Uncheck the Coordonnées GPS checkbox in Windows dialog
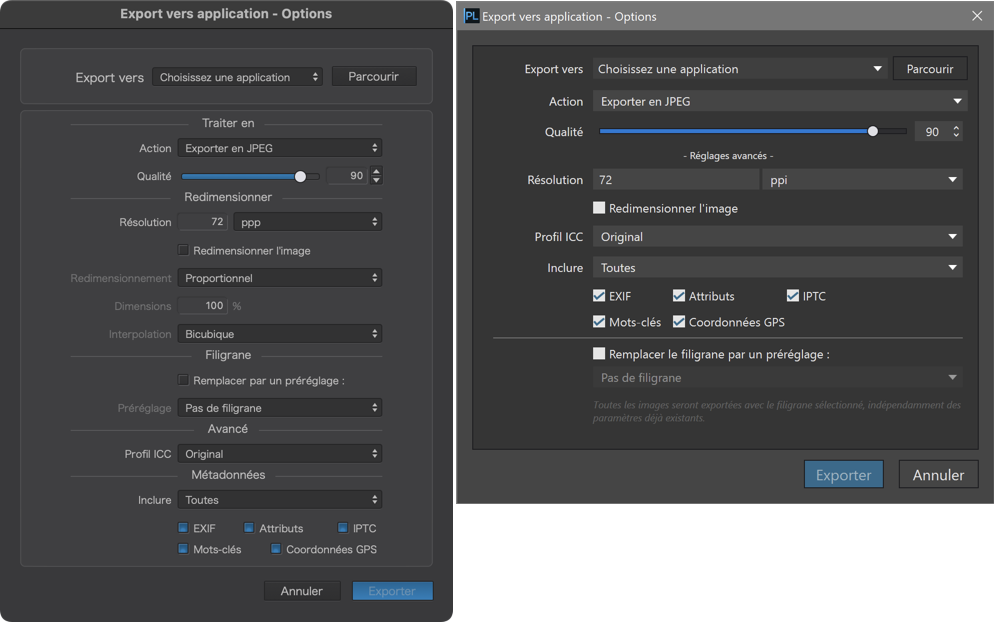 (679, 321)
